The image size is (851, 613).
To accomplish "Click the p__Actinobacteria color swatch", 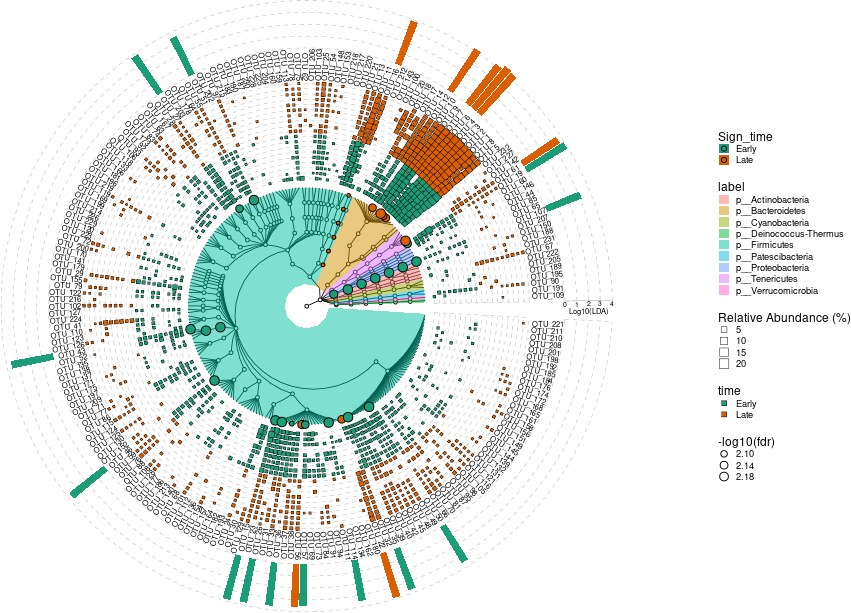I will (x=724, y=200).
